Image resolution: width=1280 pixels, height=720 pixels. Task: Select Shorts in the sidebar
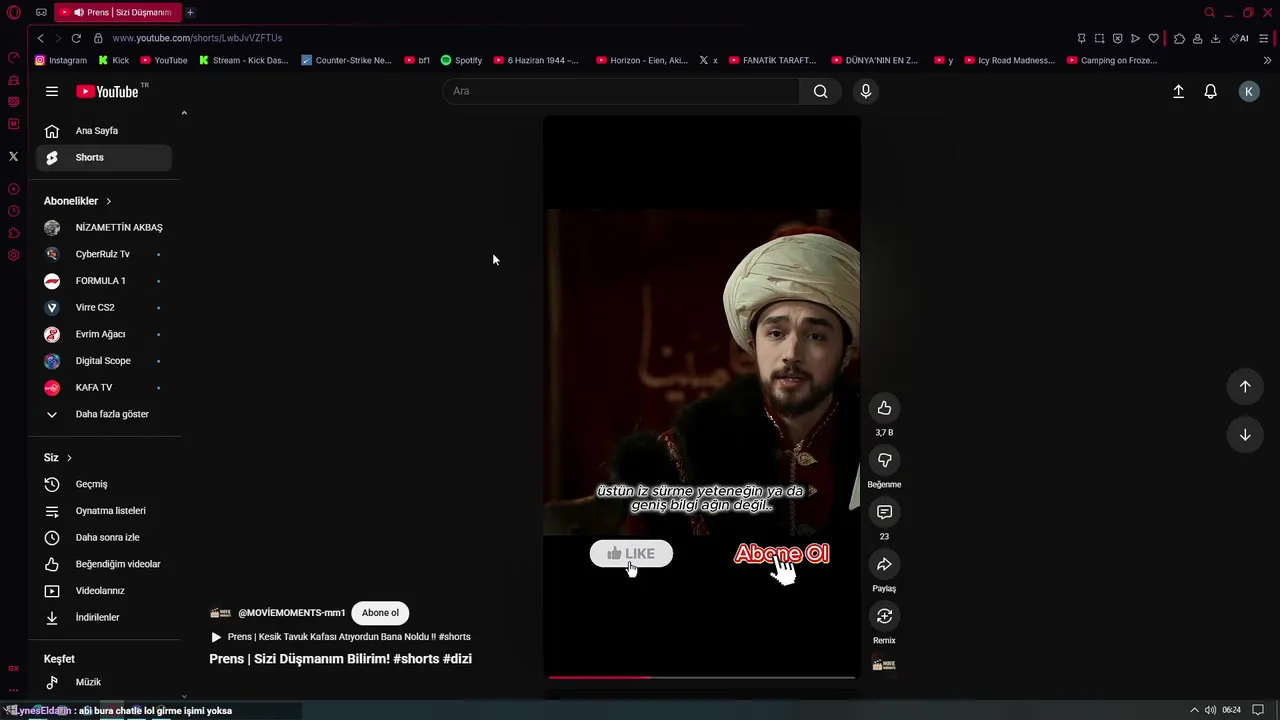pyautogui.click(x=104, y=157)
